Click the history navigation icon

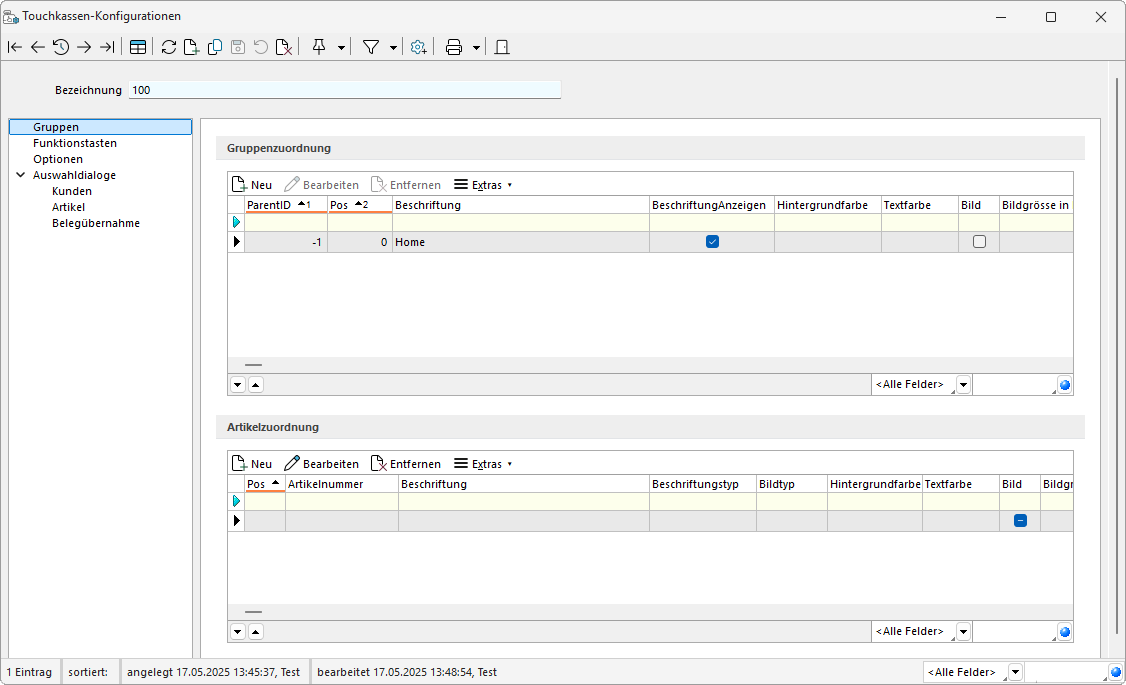pyautogui.click(x=61, y=47)
